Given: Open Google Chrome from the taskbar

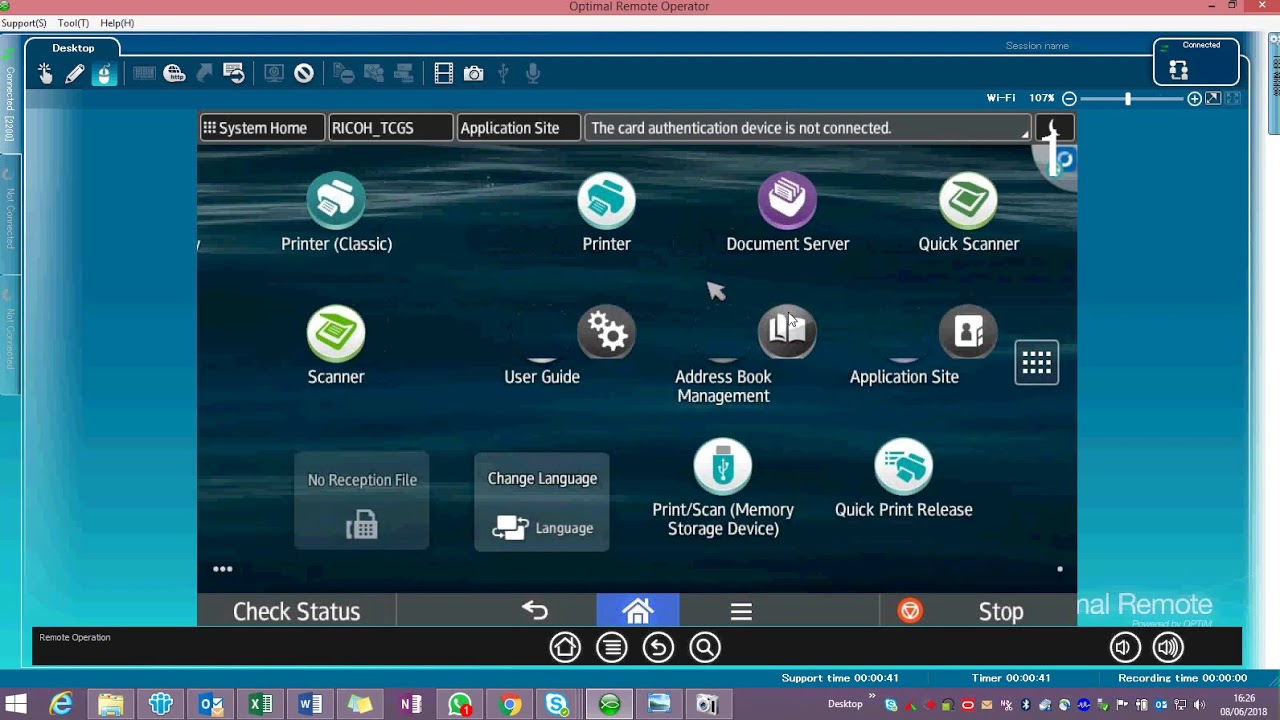Looking at the screenshot, I should click(510, 705).
